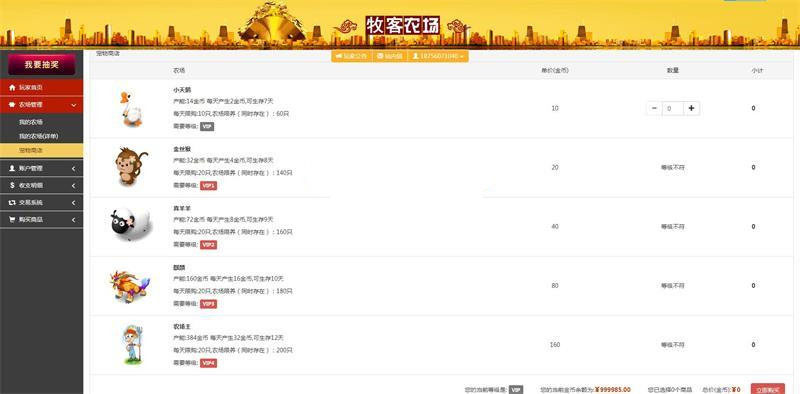Click the red VIP4 badge of farmer row
Image resolution: width=800 pixels, height=394 pixels.
point(208,363)
